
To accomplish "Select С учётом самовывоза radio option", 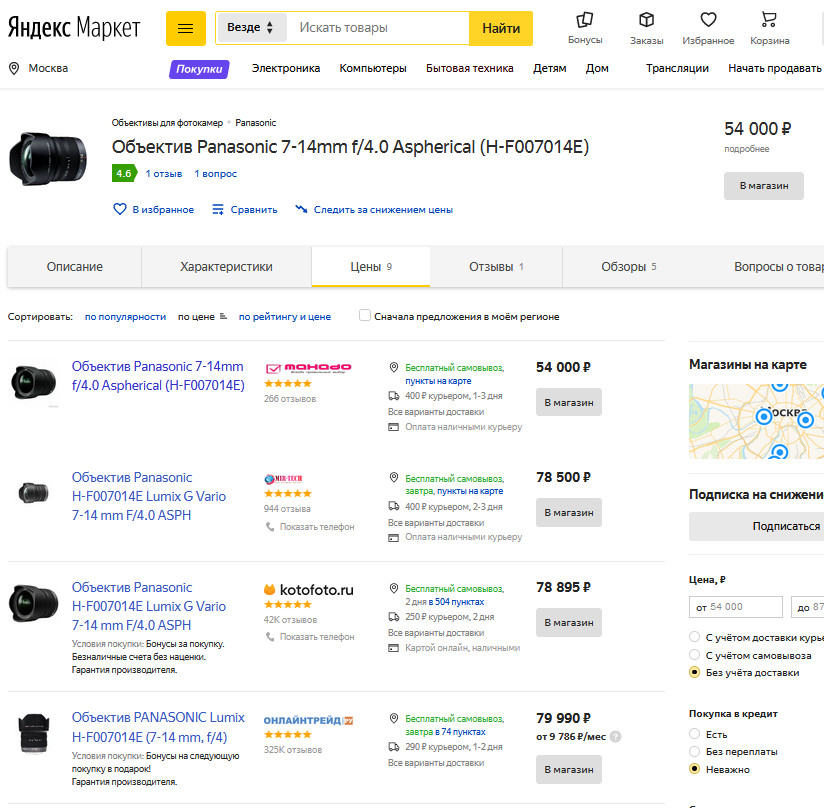I will tap(694, 655).
